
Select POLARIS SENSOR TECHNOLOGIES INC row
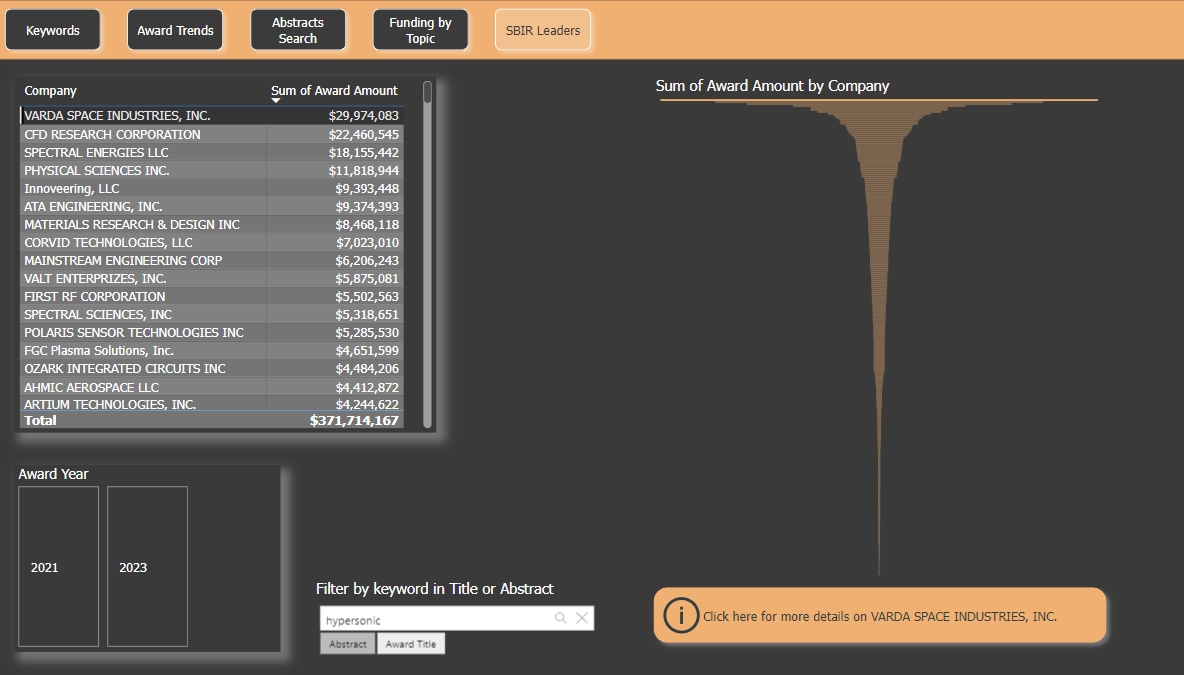(x=211, y=333)
